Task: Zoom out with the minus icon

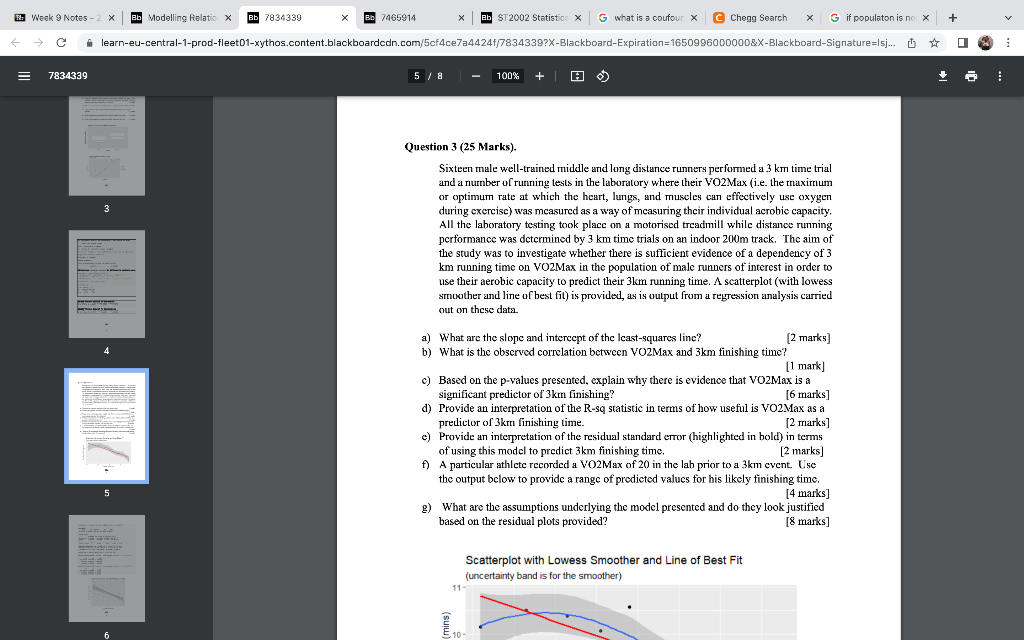Action: [x=476, y=76]
